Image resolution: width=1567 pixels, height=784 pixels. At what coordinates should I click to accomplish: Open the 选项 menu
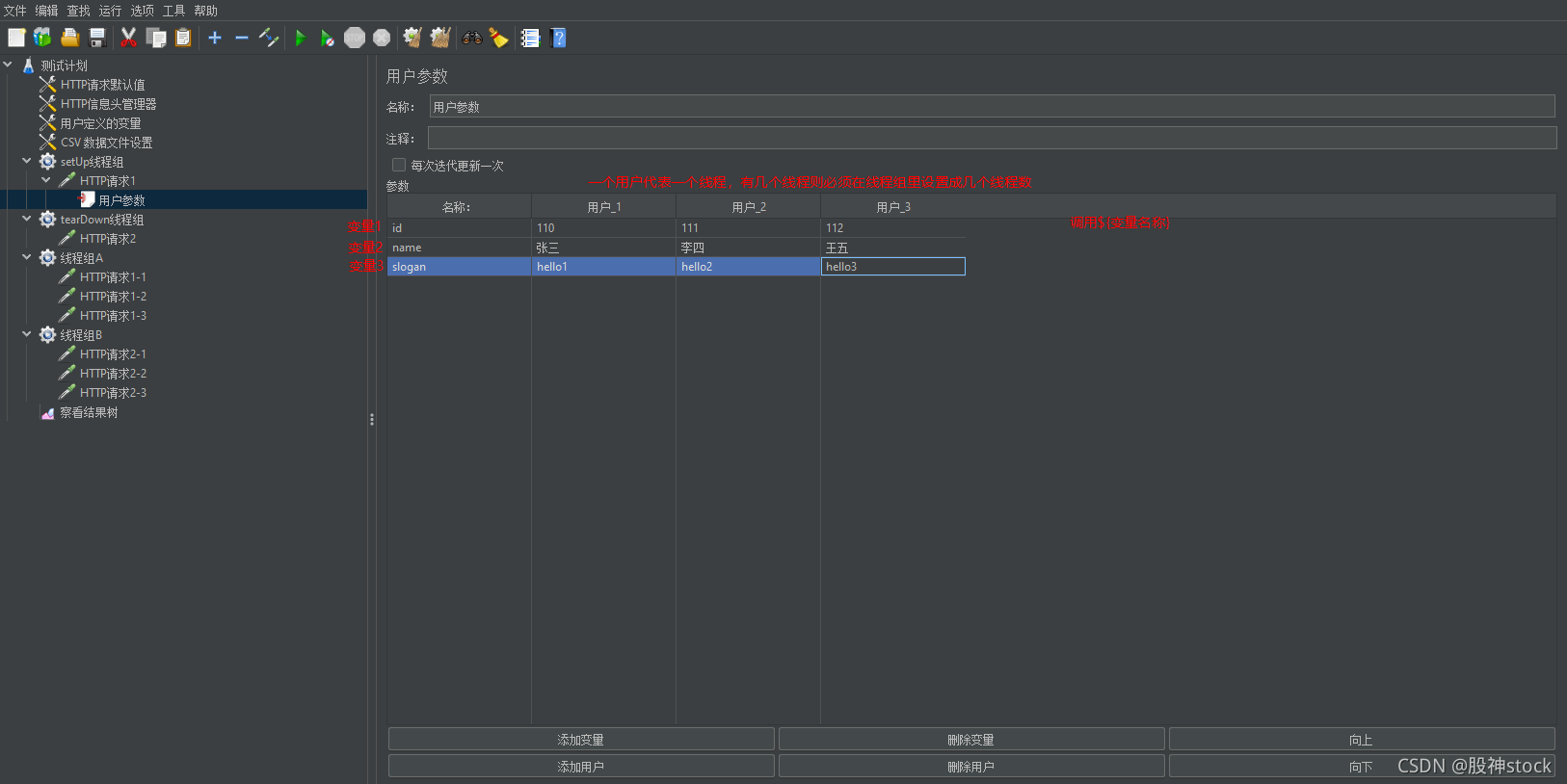[x=142, y=11]
